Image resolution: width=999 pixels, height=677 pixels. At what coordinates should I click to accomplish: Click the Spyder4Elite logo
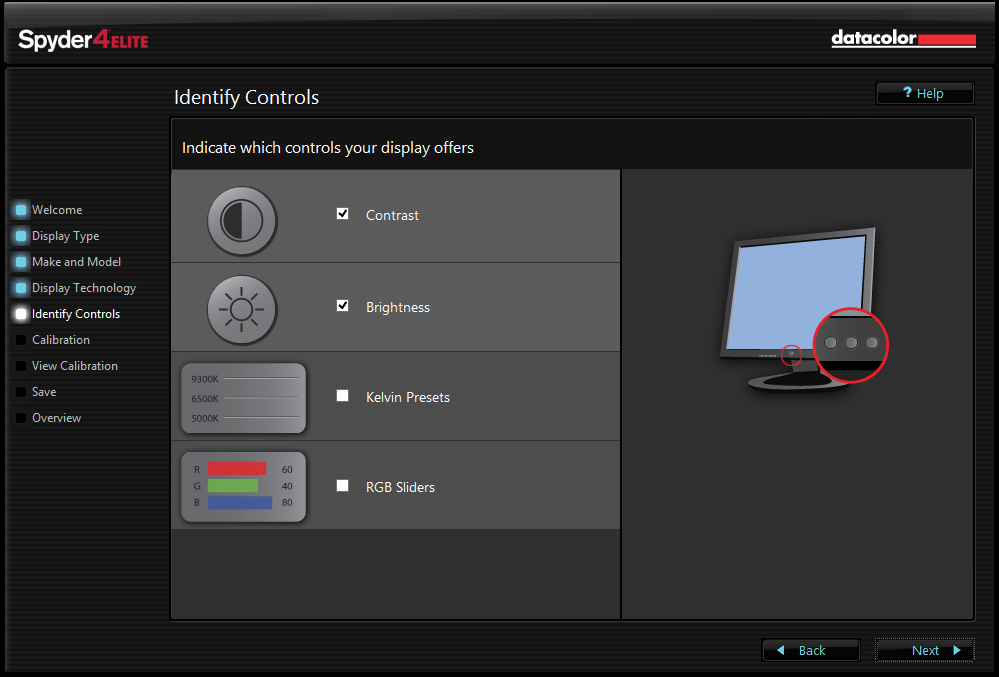tap(82, 41)
